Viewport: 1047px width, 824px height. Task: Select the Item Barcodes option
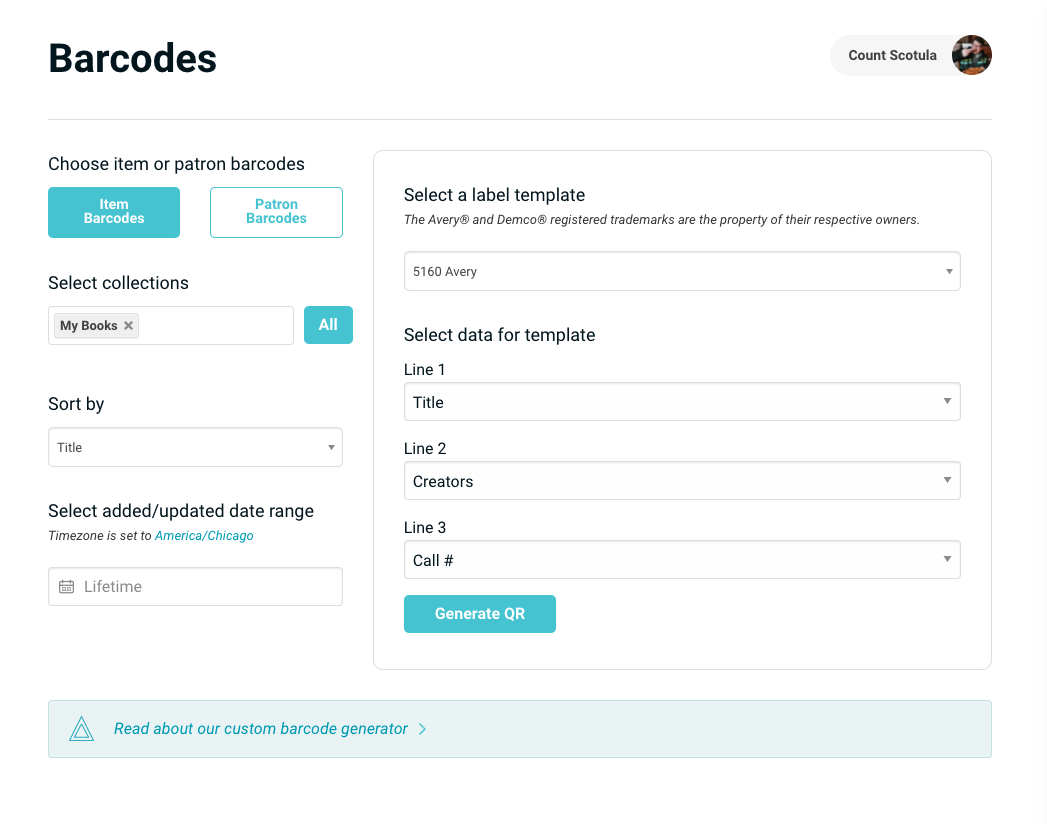point(114,212)
